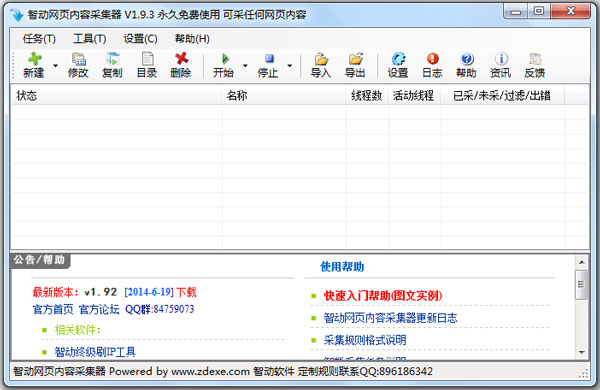
Task: Open the 任务(T) menu
Action: click(x=39, y=39)
